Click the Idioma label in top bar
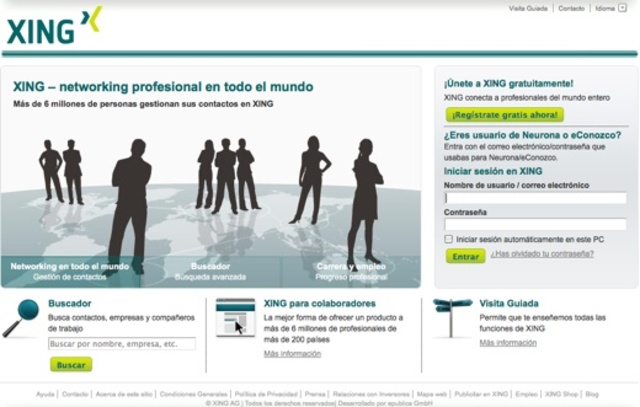This screenshot has width=640, height=407. (605, 8)
